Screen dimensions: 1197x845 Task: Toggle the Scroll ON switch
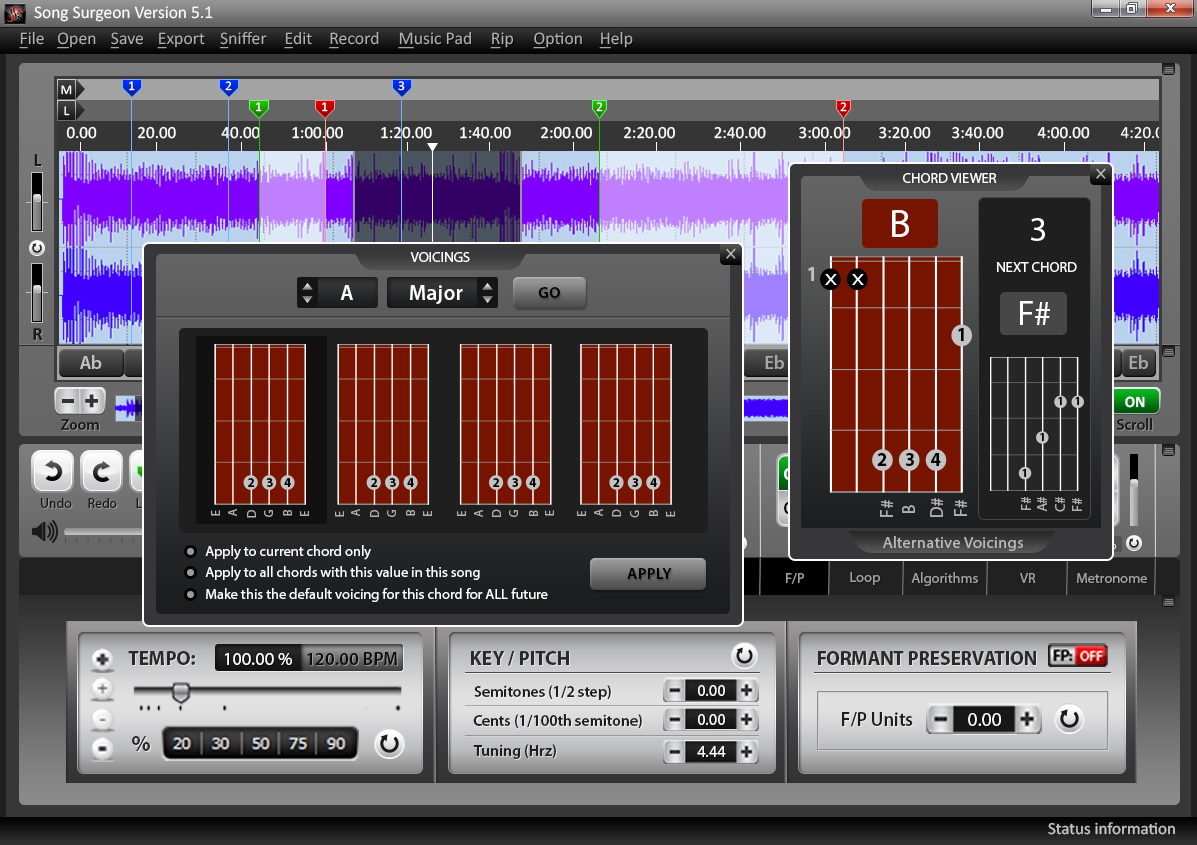pos(1135,402)
